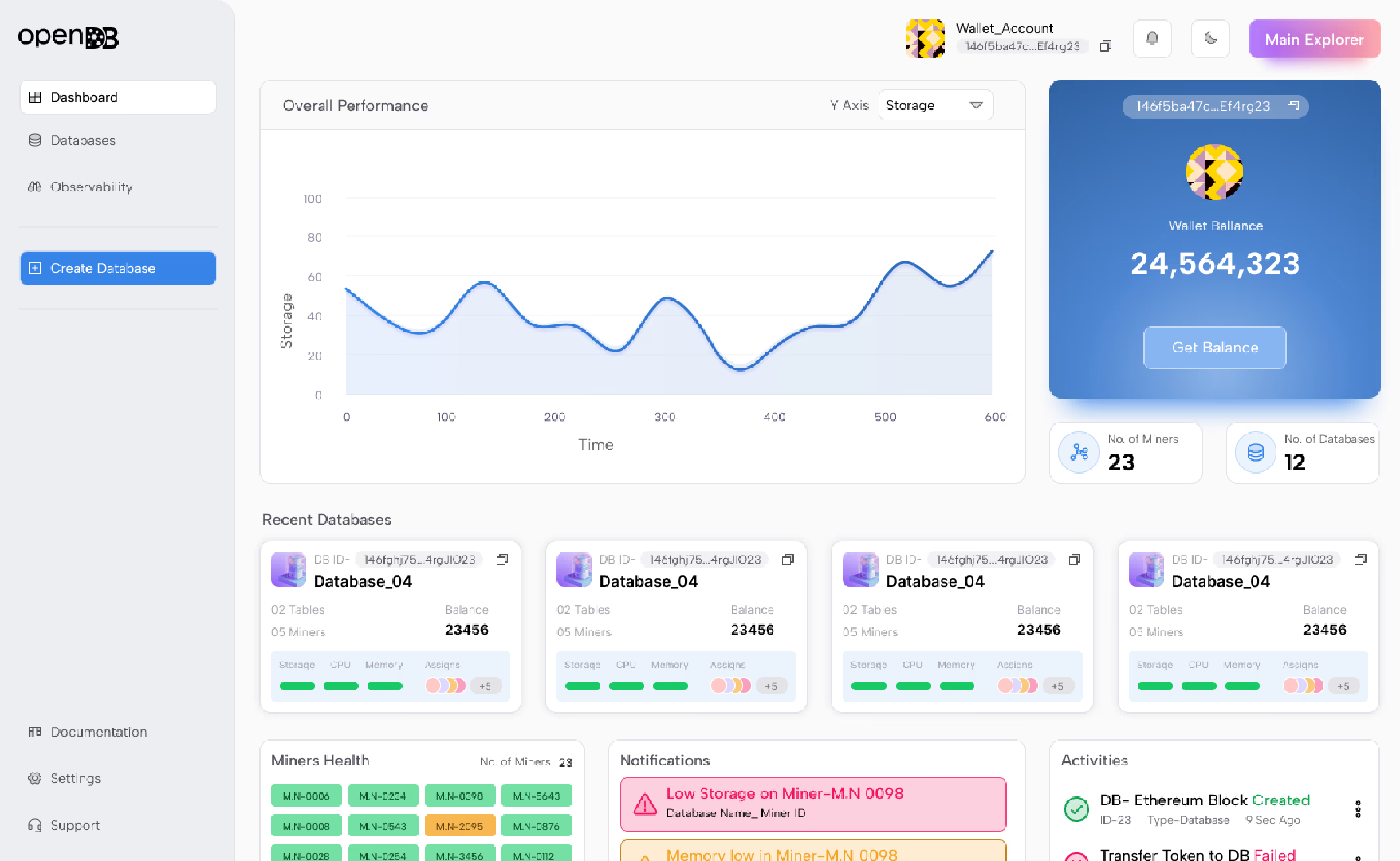The width and height of the screenshot is (1400, 861).
Task: Open options menu for Ethereum Block activity
Action: (x=1358, y=809)
